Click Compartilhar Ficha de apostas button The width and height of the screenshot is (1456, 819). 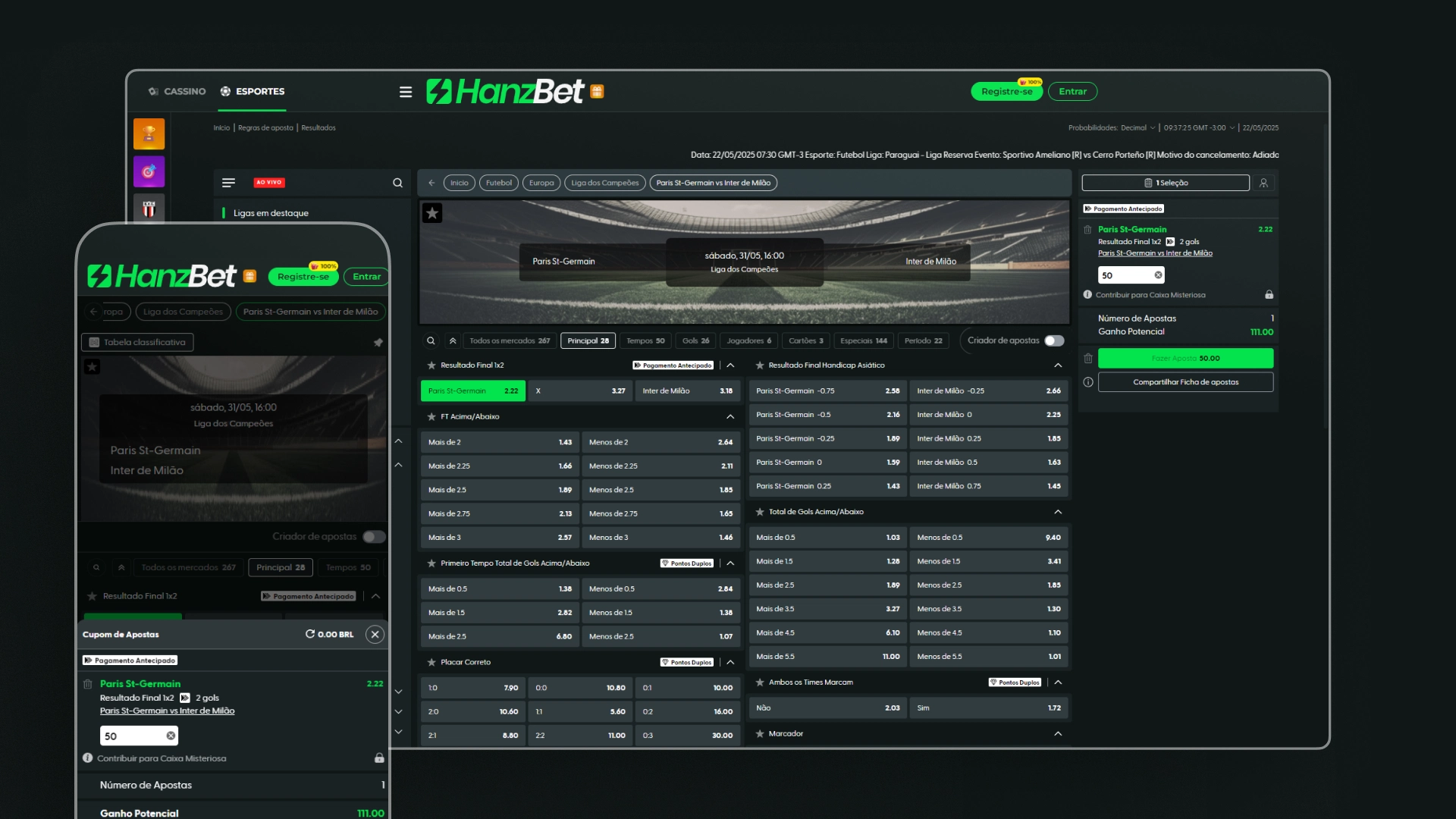(1185, 382)
